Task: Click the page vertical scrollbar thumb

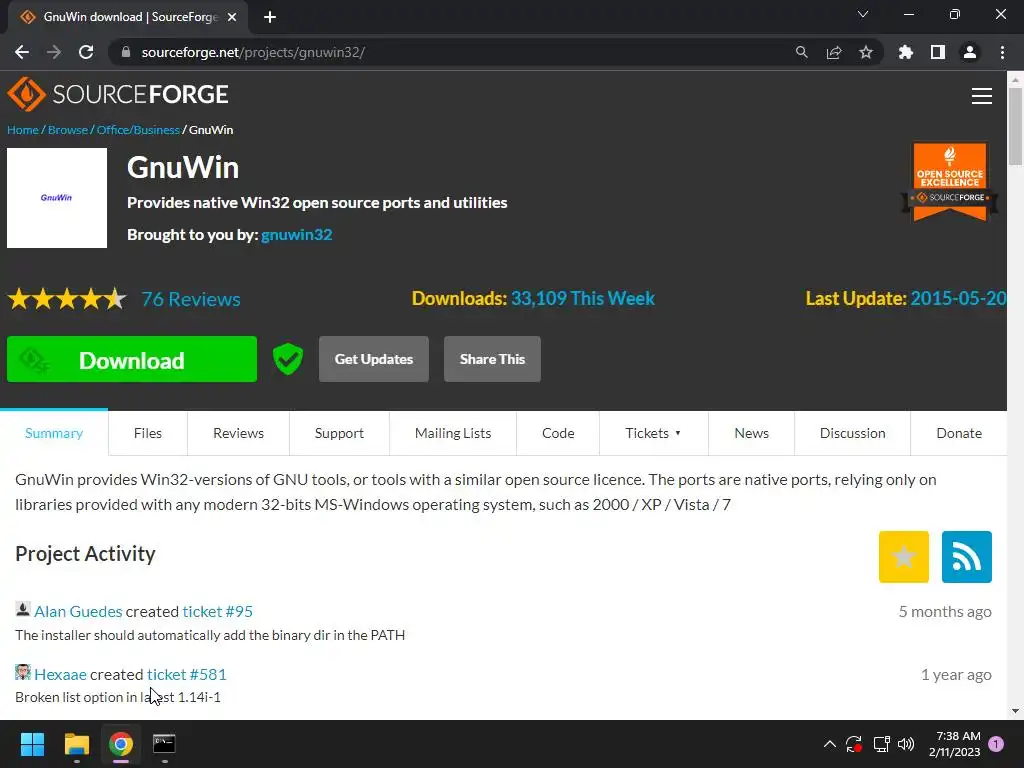Action: point(1015,127)
